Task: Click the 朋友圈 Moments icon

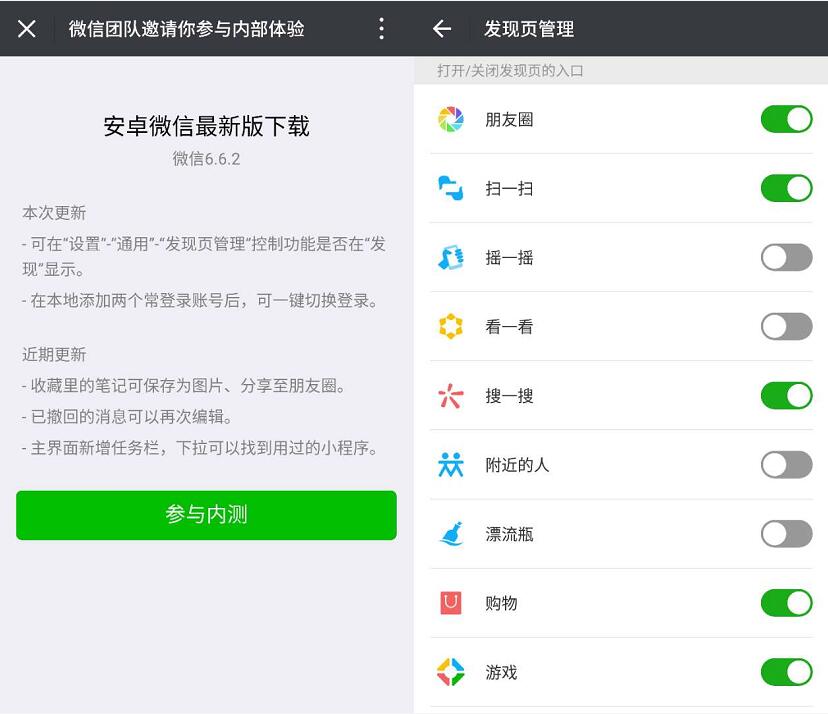Action: point(450,119)
